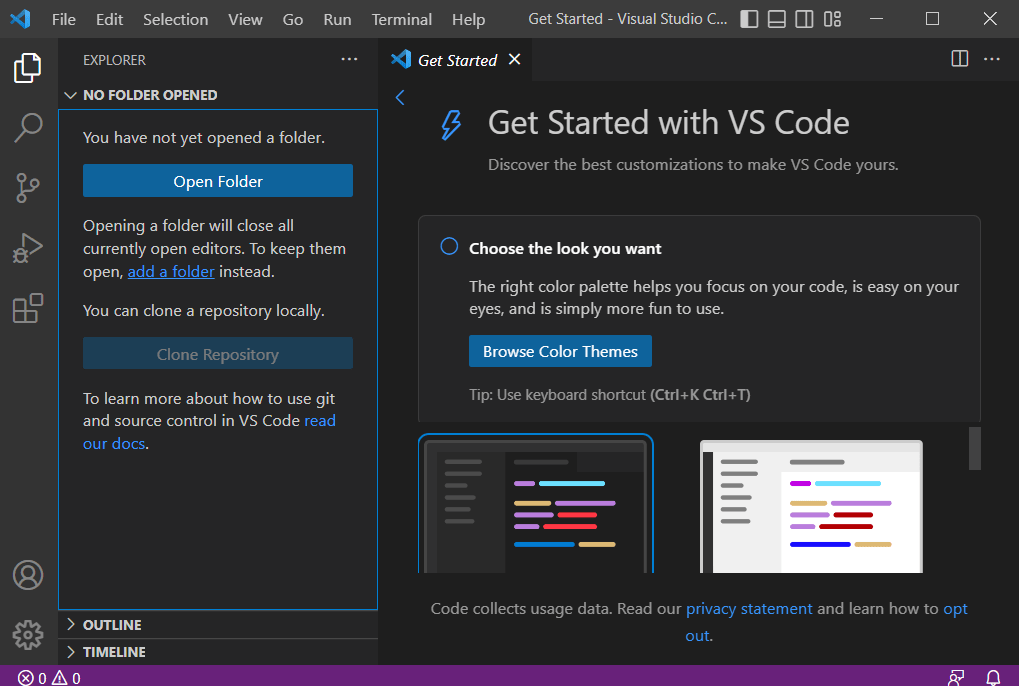Open the Explorer view in activity bar
This screenshot has width=1019, height=686.
coord(28,68)
